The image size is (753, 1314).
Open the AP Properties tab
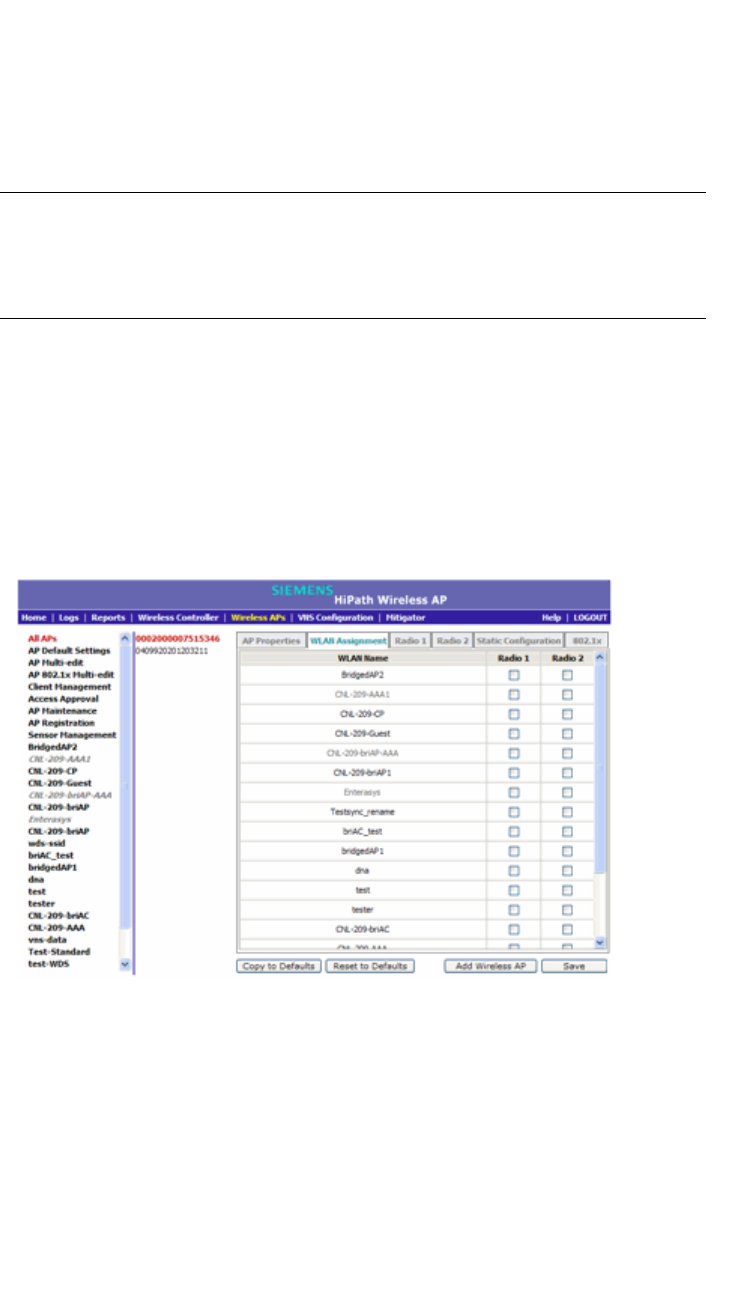click(x=271, y=641)
